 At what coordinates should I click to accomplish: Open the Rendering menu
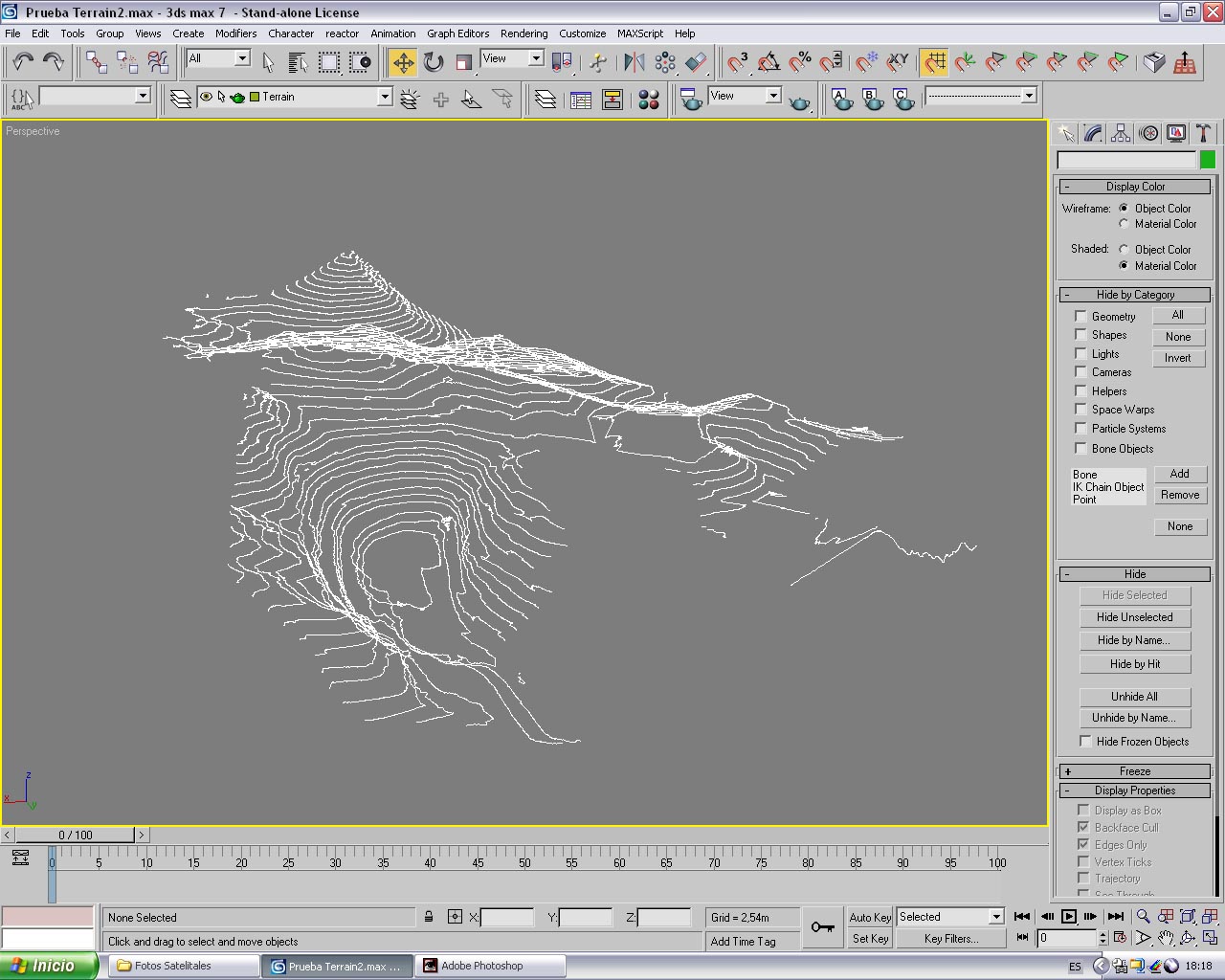pyautogui.click(x=523, y=33)
